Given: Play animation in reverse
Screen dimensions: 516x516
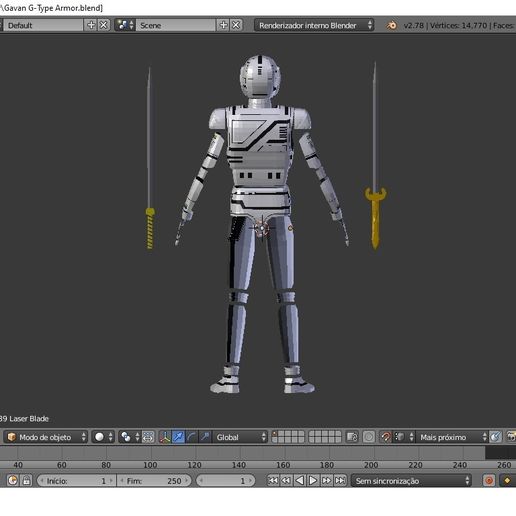Looking at the screenshot, I should pos(300,480).
